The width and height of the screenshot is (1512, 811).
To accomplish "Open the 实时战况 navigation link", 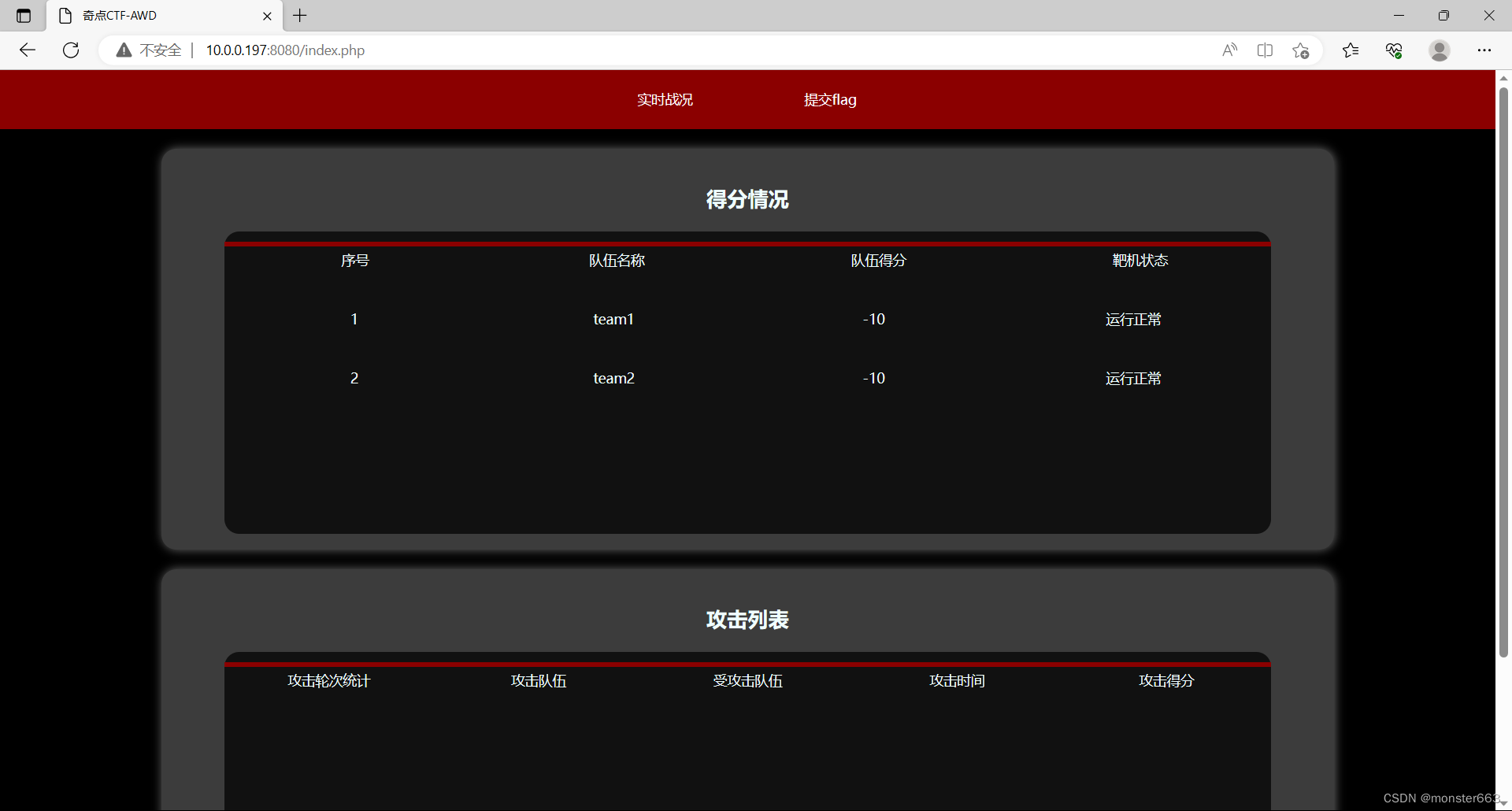I will 665,100.
